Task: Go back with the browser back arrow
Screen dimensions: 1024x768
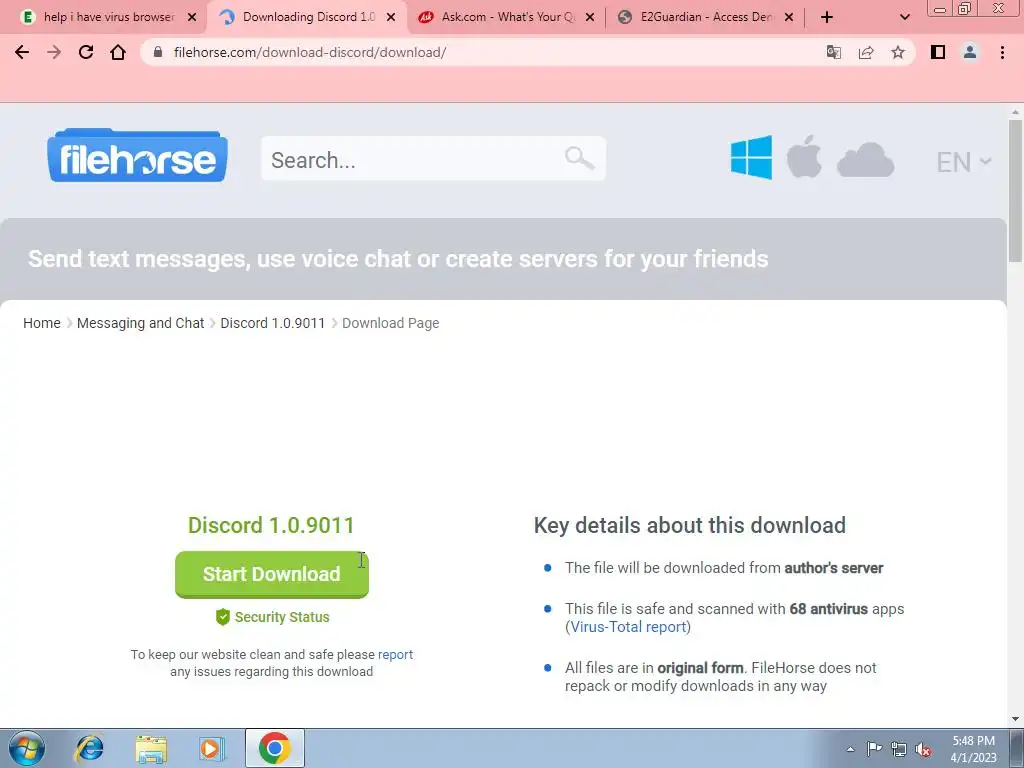Action: [x=22, y=52]
